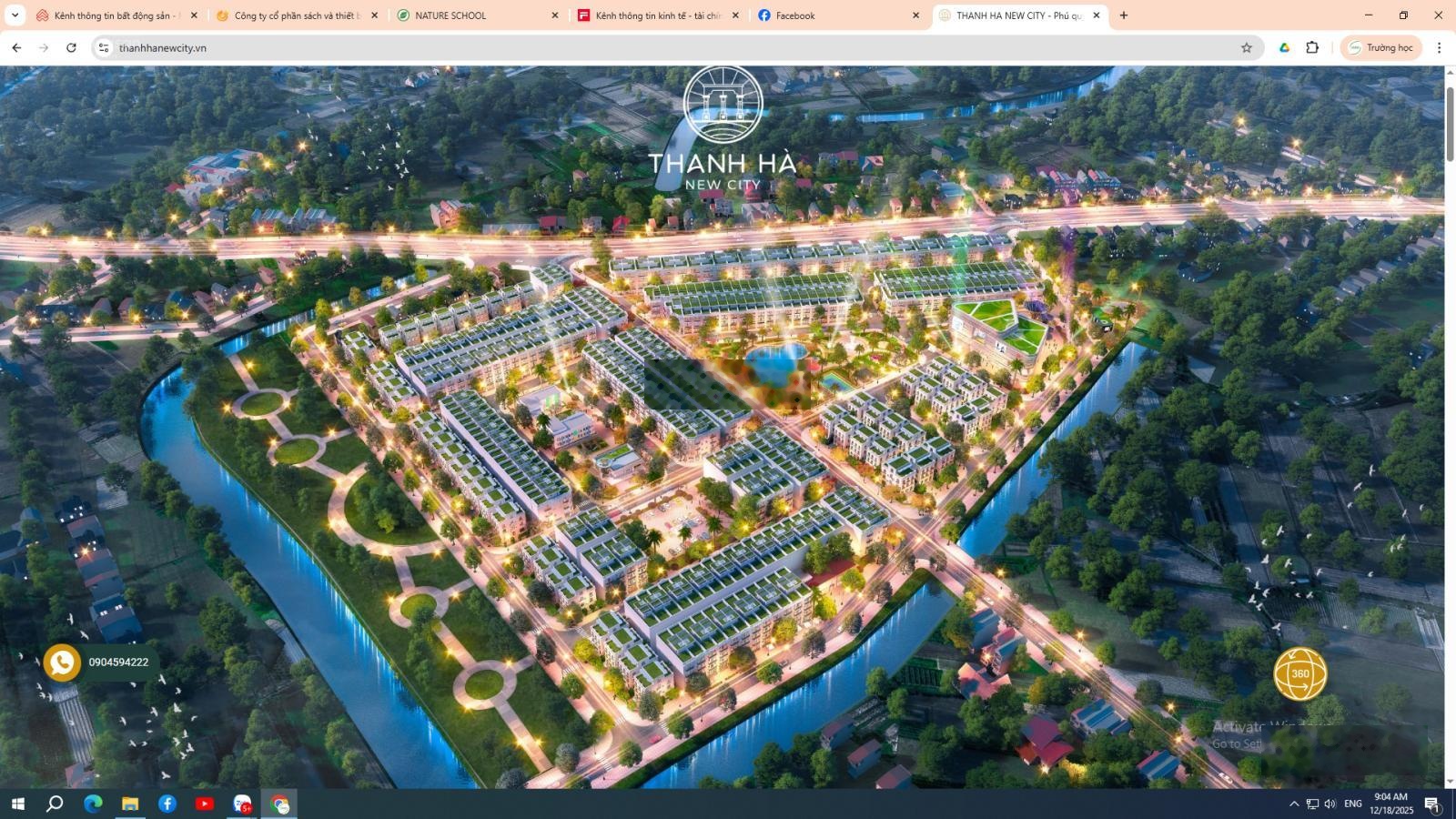Open volume control to adjust the slider
This screenshot has width=1456, height=819.
click(1330, 804)
